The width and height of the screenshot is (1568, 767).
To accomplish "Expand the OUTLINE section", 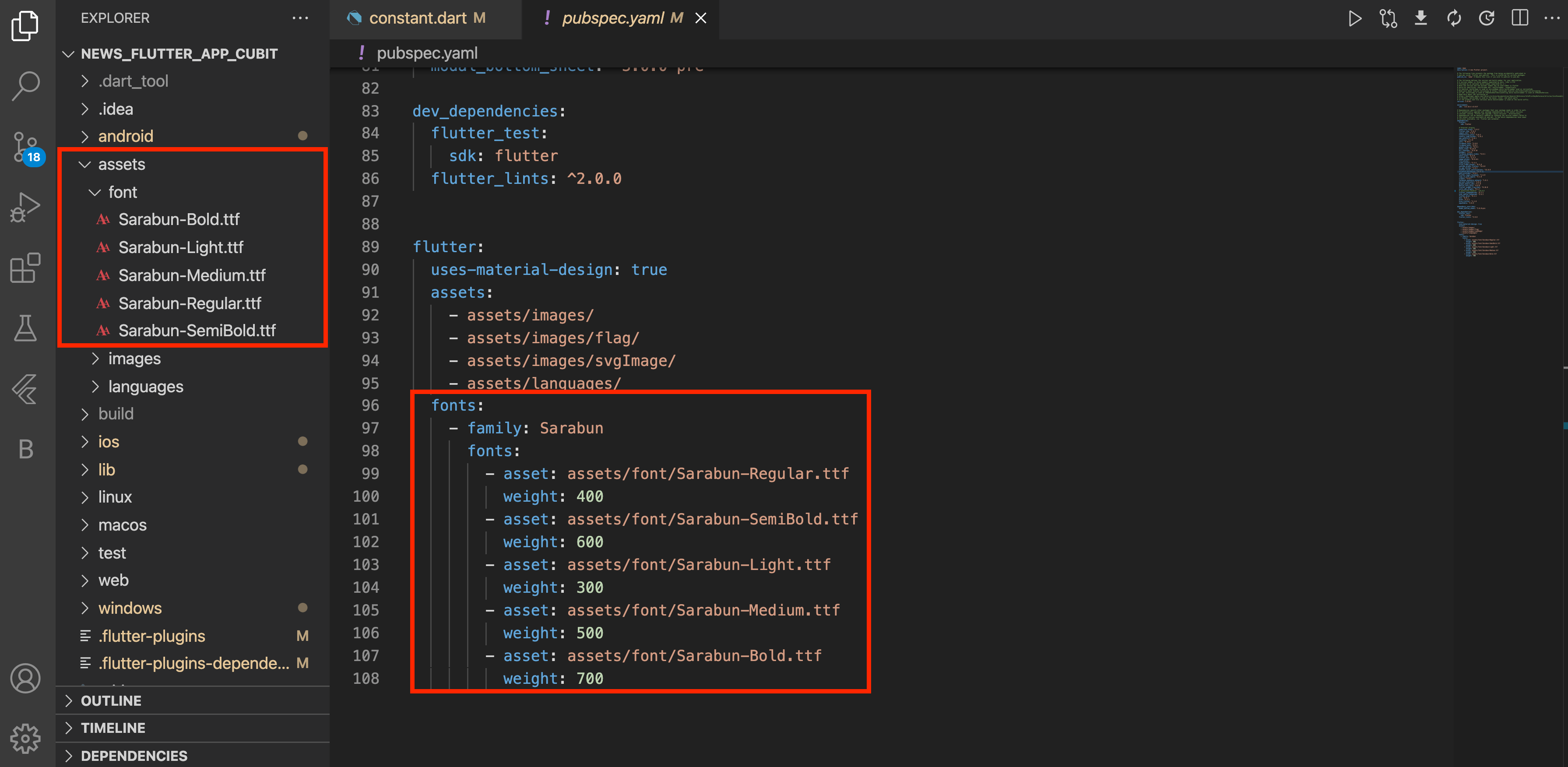I will pos(111,700).
